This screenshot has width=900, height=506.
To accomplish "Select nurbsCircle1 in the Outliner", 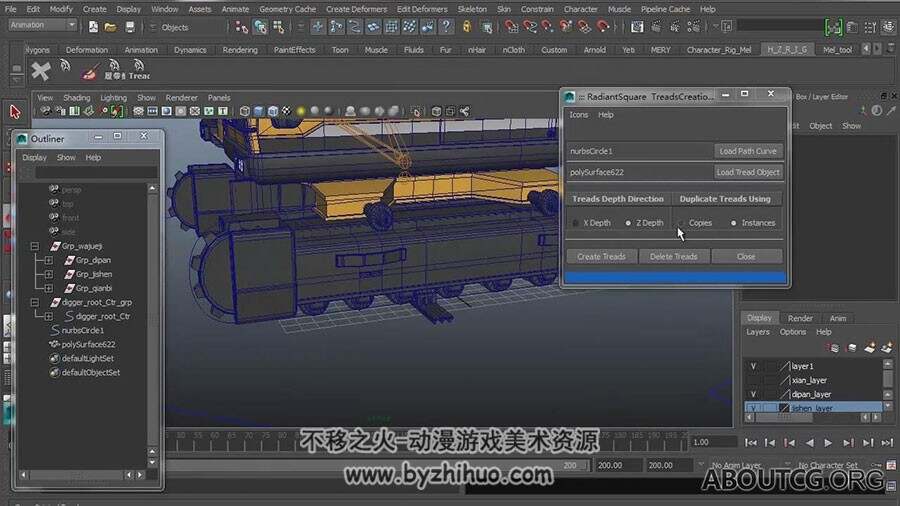I will pos(83,330).
